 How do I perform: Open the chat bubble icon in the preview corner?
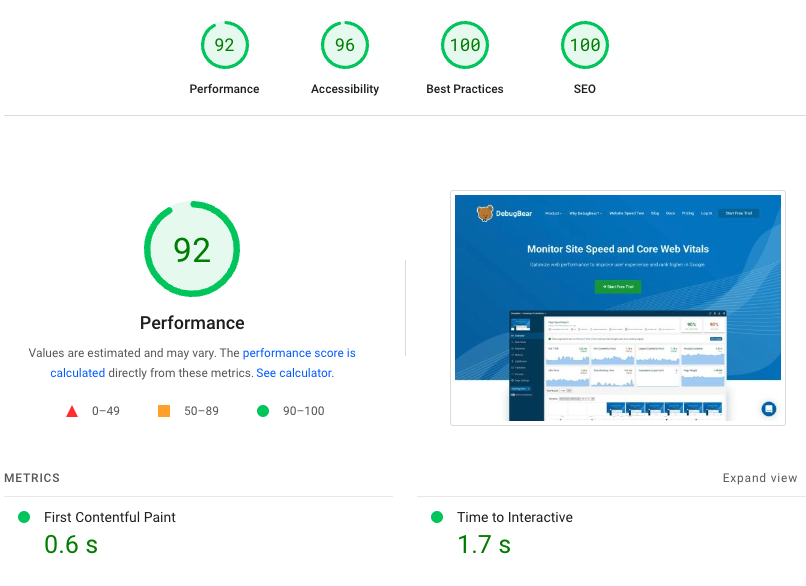pos(767,408)
